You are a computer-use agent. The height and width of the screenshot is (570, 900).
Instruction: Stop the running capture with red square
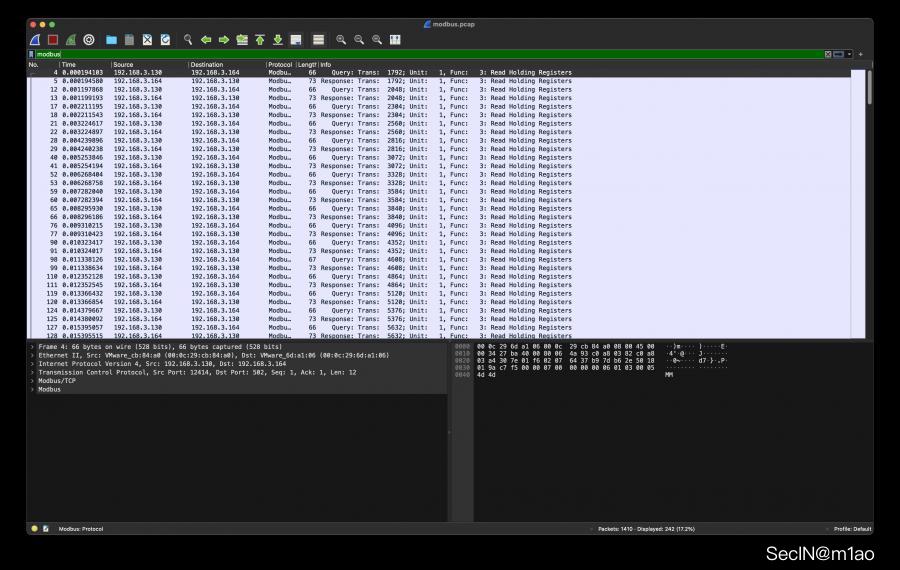click(x=53, y=40)
